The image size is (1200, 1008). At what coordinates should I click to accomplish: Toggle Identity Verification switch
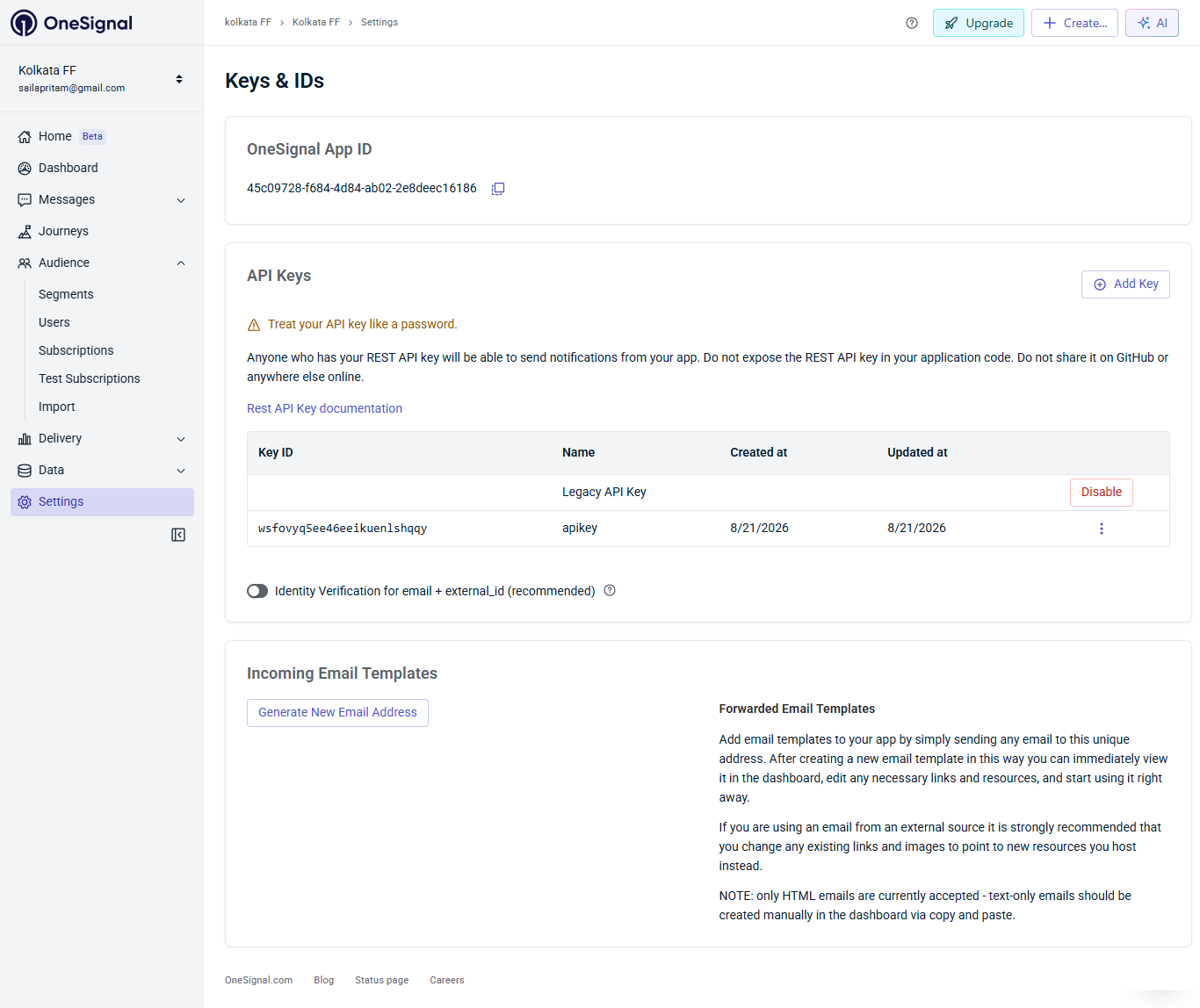point(257,591)
